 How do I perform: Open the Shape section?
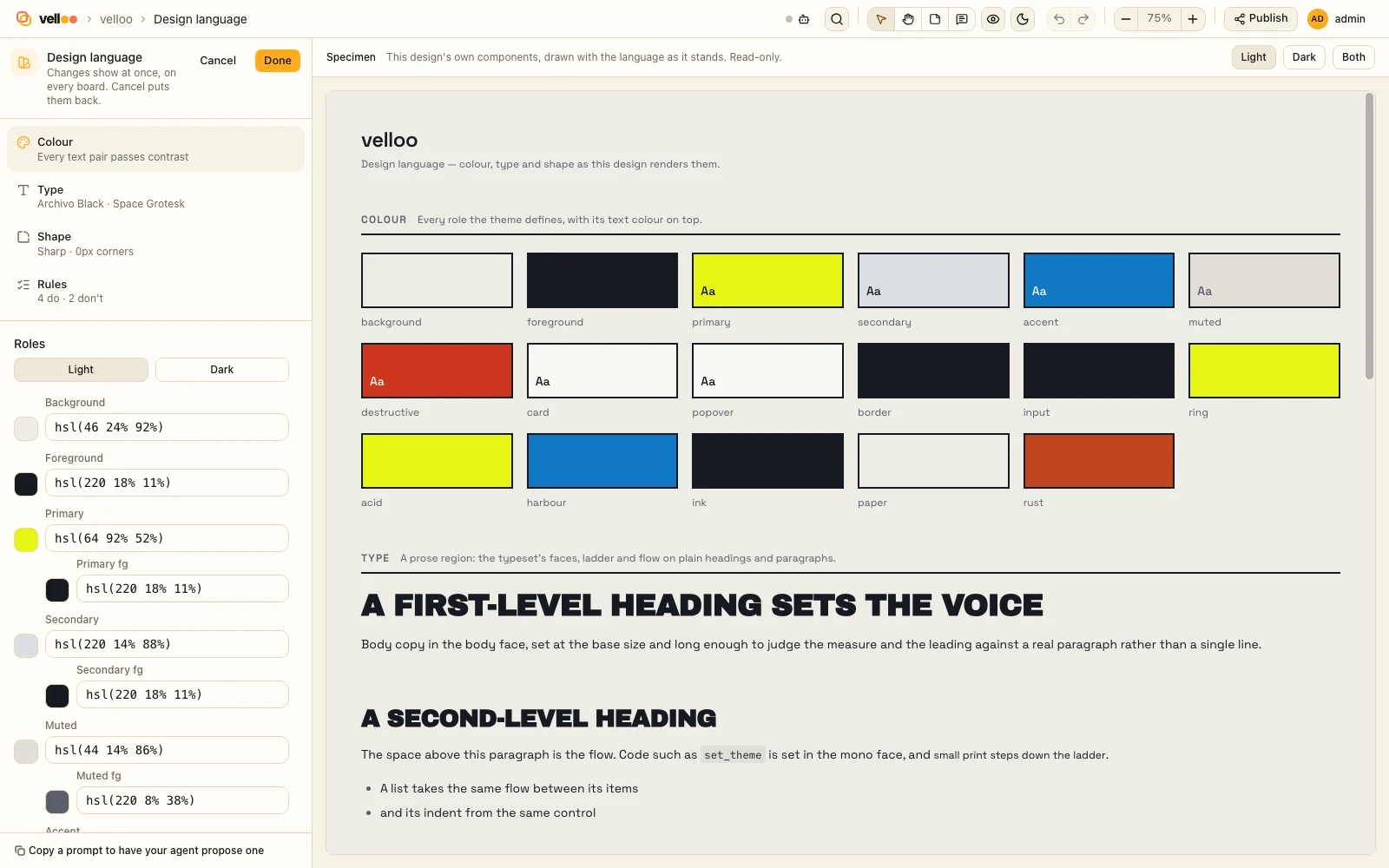156,244
